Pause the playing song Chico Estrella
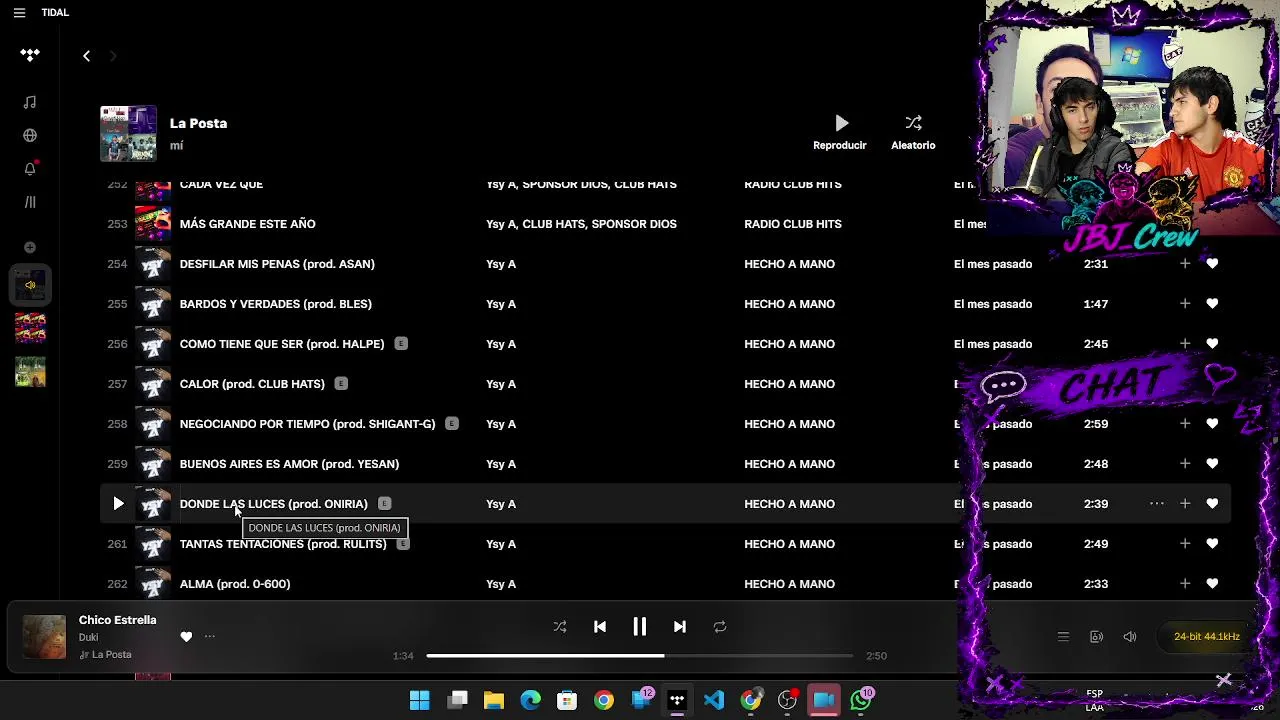 pyautogui.click(x=640, y=627)
